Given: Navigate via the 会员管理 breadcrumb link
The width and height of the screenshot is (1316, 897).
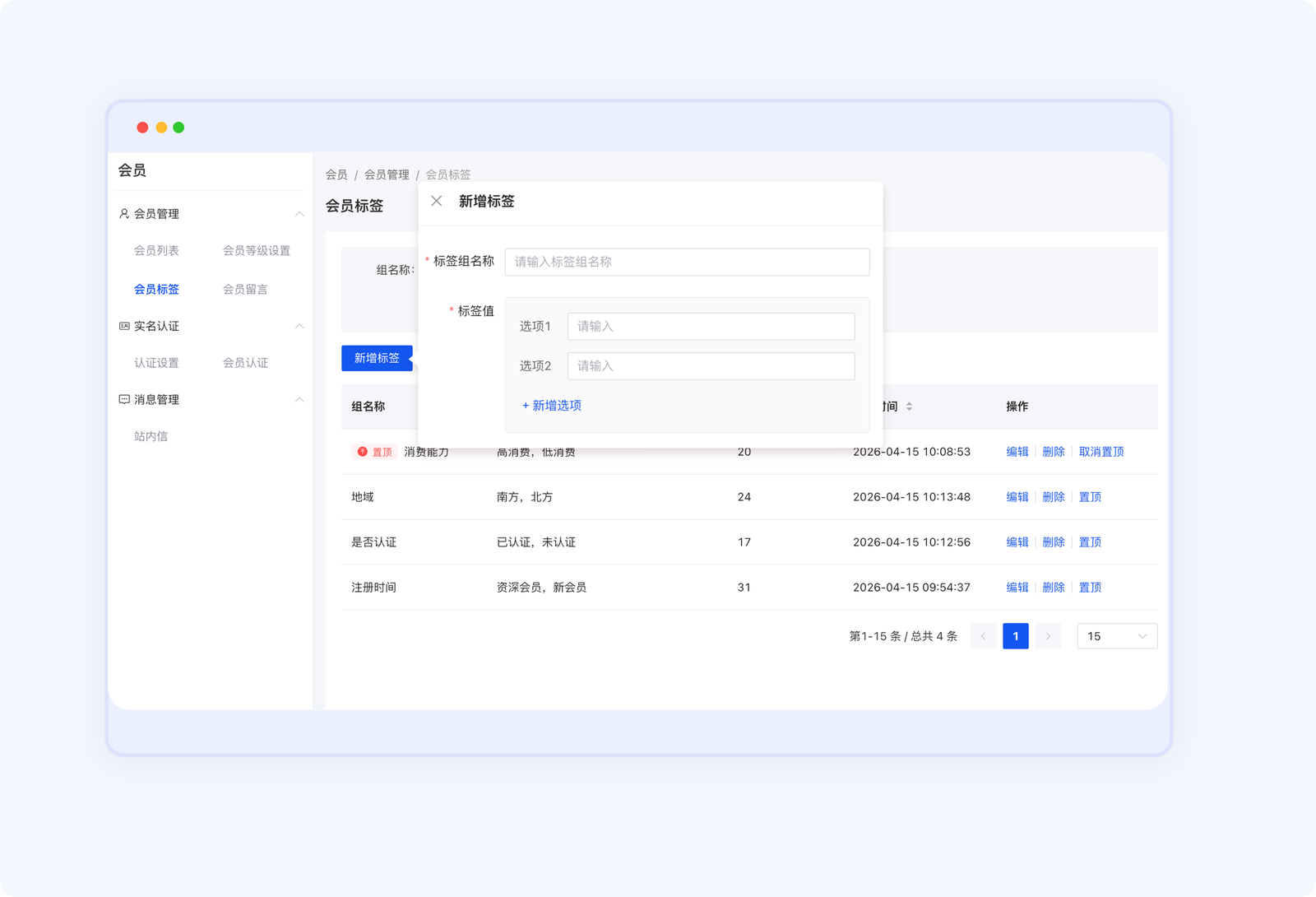Looking at the screenshot, I should click(x=387, y=174).
